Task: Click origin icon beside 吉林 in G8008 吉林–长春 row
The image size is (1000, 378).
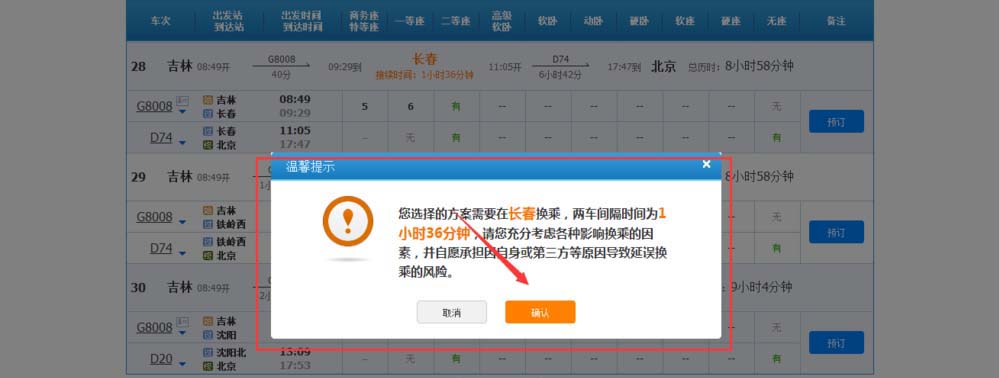Action: 208,100
